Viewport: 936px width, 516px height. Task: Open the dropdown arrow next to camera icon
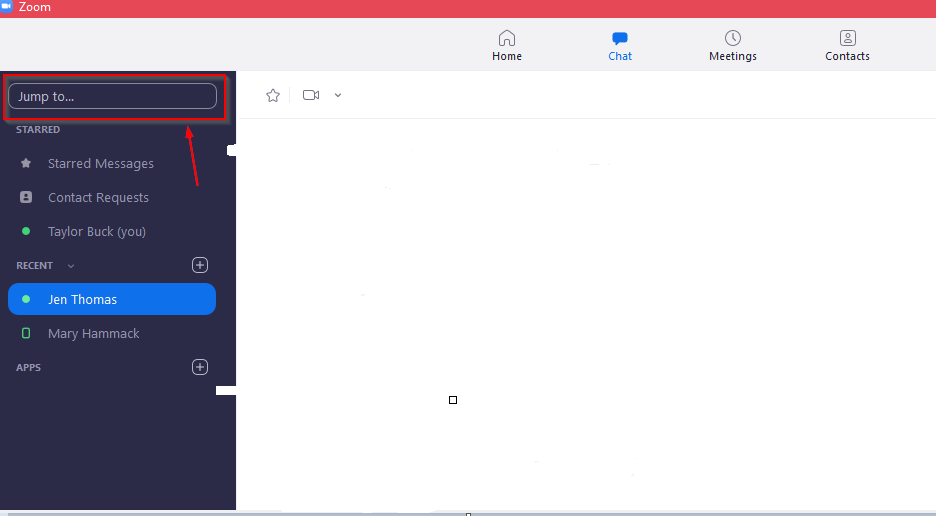coord(338,95)
